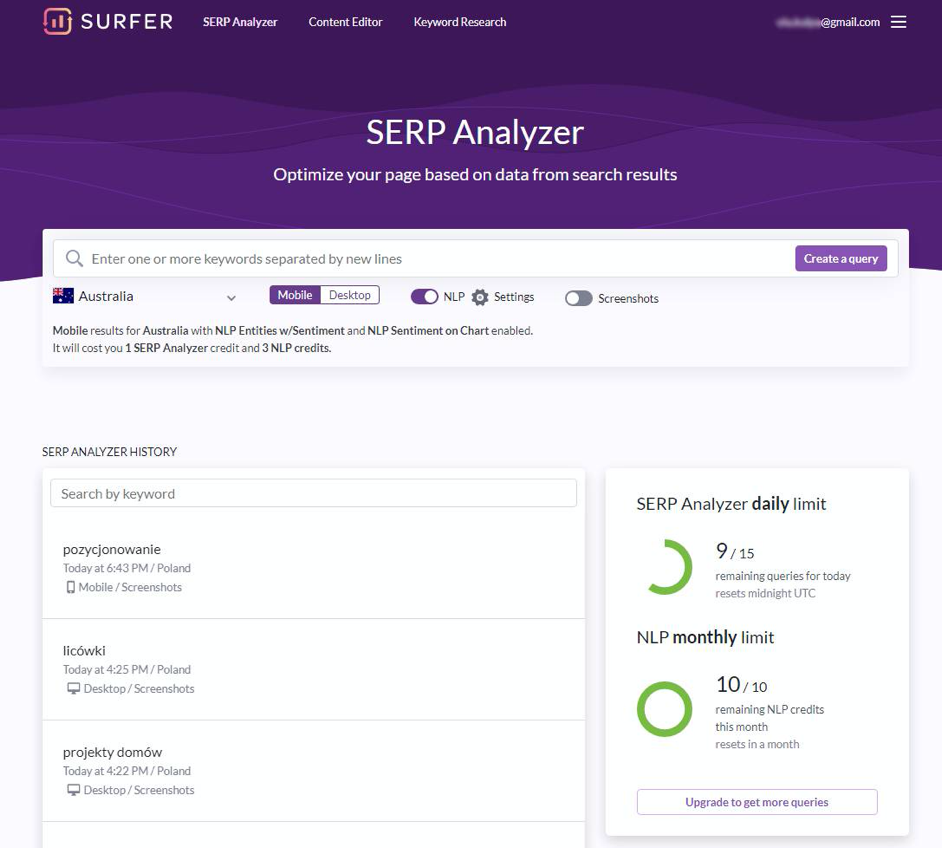
Task: Click 'resets midnight UTC' text
Action: coord(765,593)
